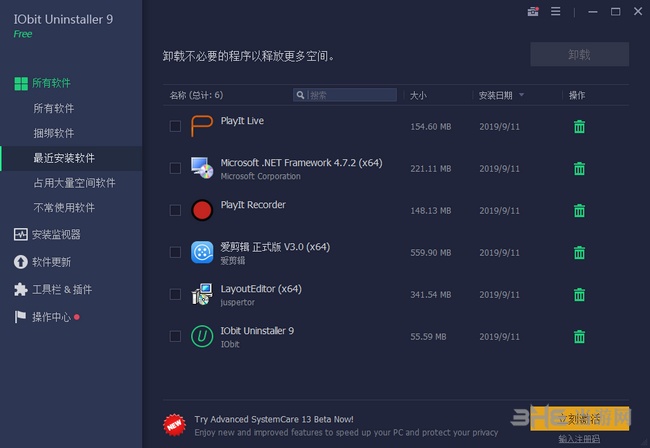Click the trash icon for 爱剪辑 正式版 V3.0
Screen dimensions: 650x448
pos(579,252)
